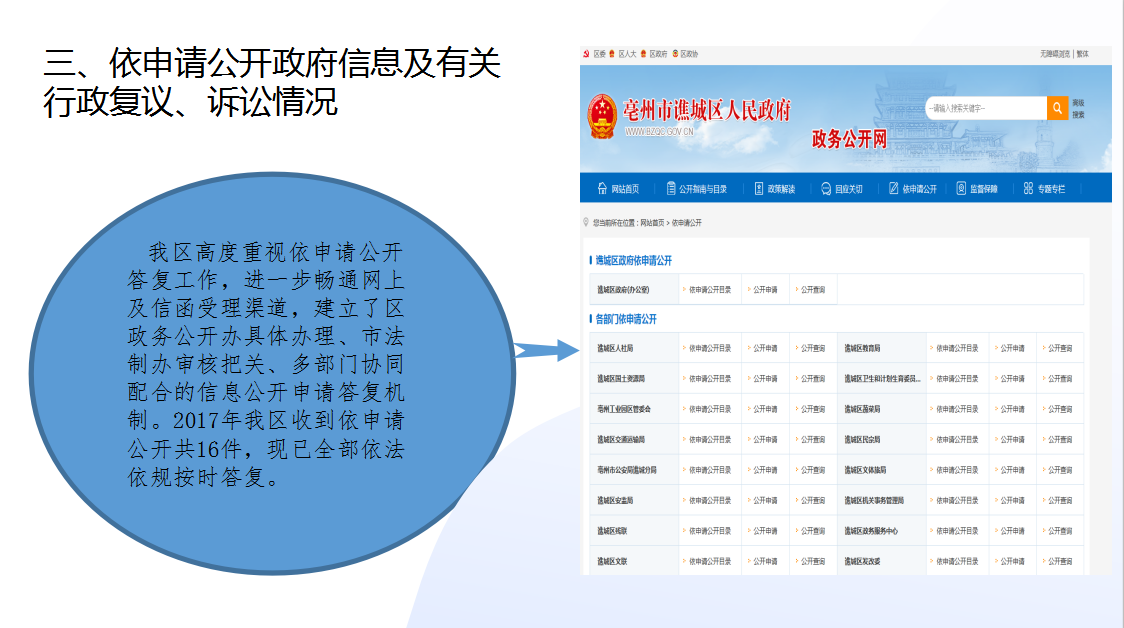Open 公开查询 for 谯城区机关事务管理局
The image size is (1124, 628).
(x=1060, y=500)
